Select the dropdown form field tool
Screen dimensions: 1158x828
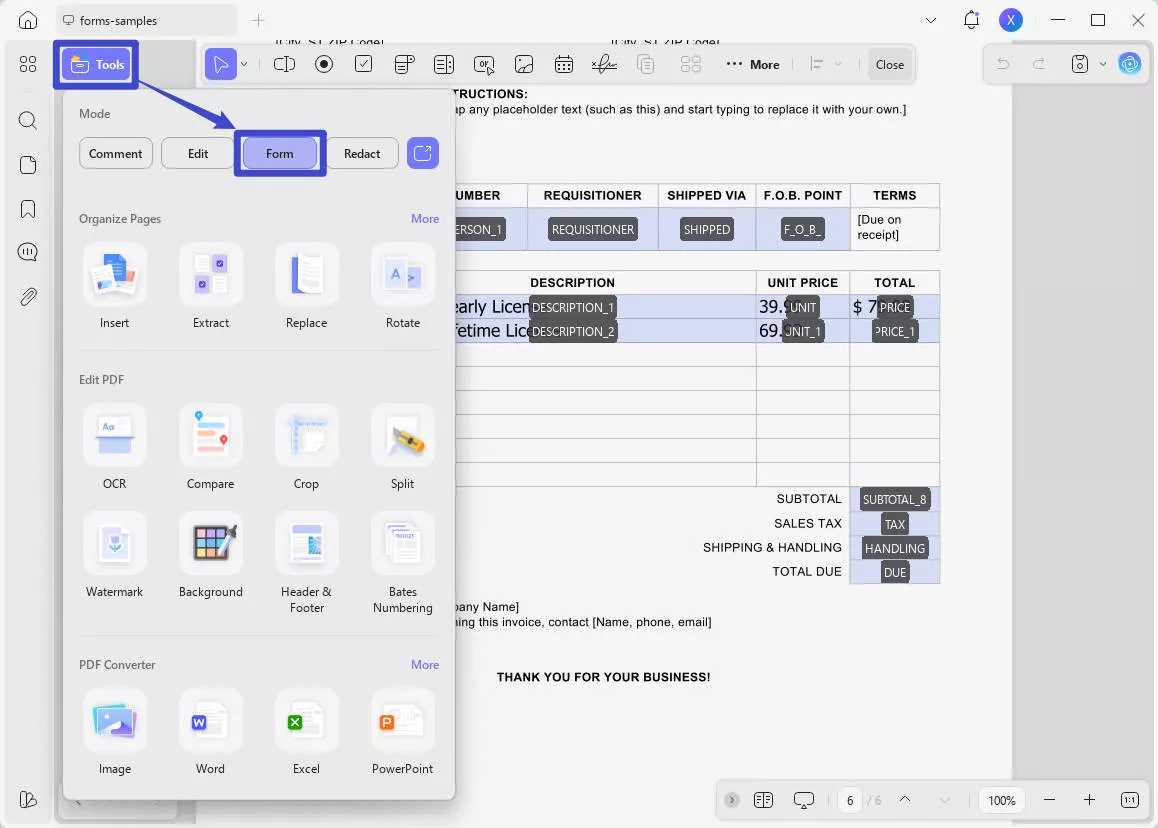[404, 64]
